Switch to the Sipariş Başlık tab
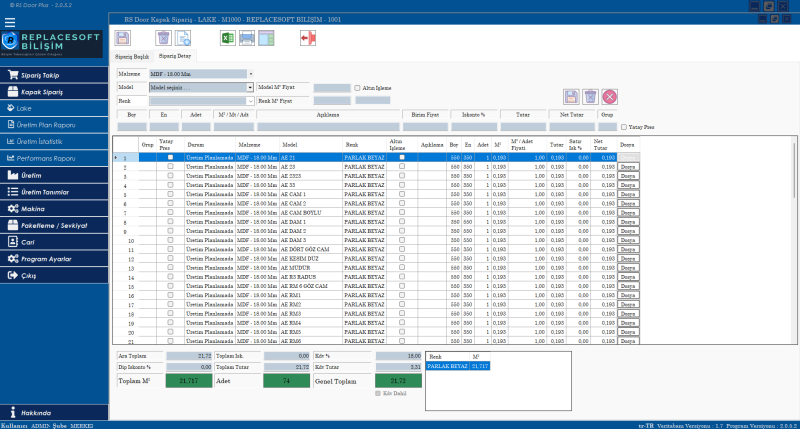This screenshot has height=429, width=800. point(132,57)
